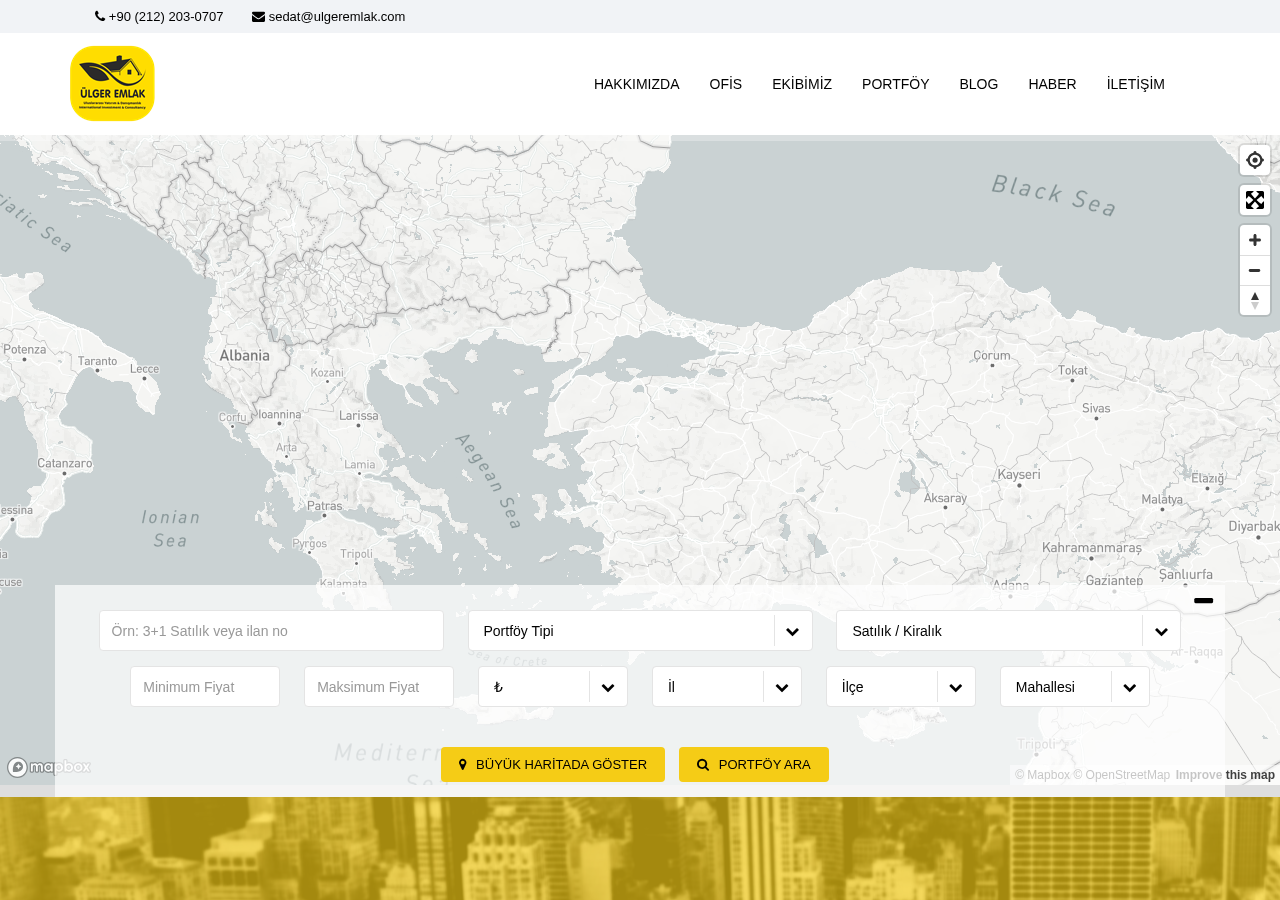The width and height of the screenshot is (1280, 900).
Task: Click Sivas city label on map
Action: point(1096,408)
